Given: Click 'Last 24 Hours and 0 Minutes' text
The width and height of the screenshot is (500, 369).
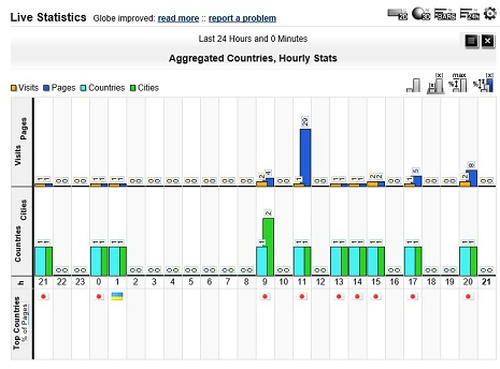Looking at the screenshot, I should coord(253,39).
